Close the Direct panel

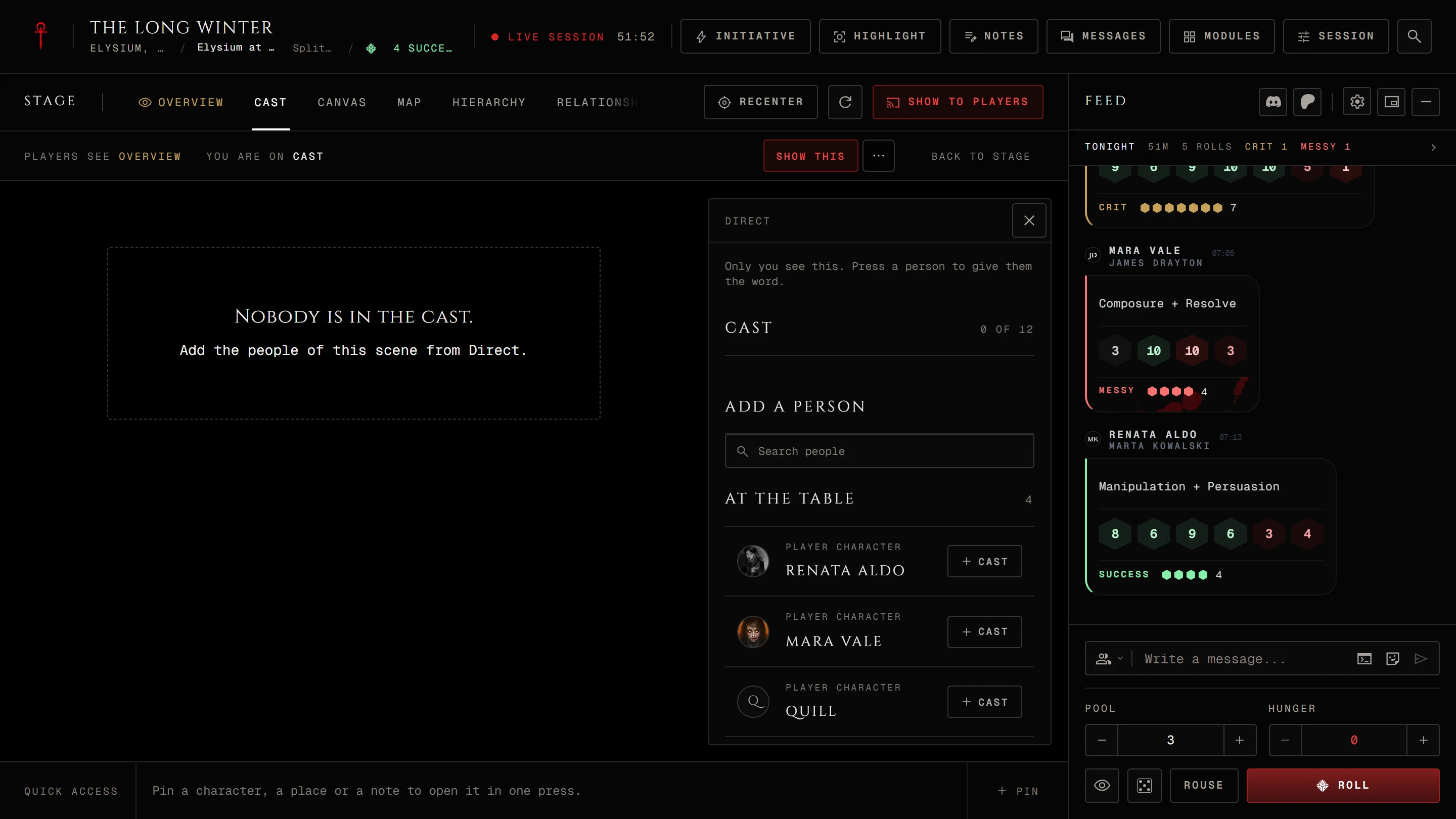point(1029,220)
